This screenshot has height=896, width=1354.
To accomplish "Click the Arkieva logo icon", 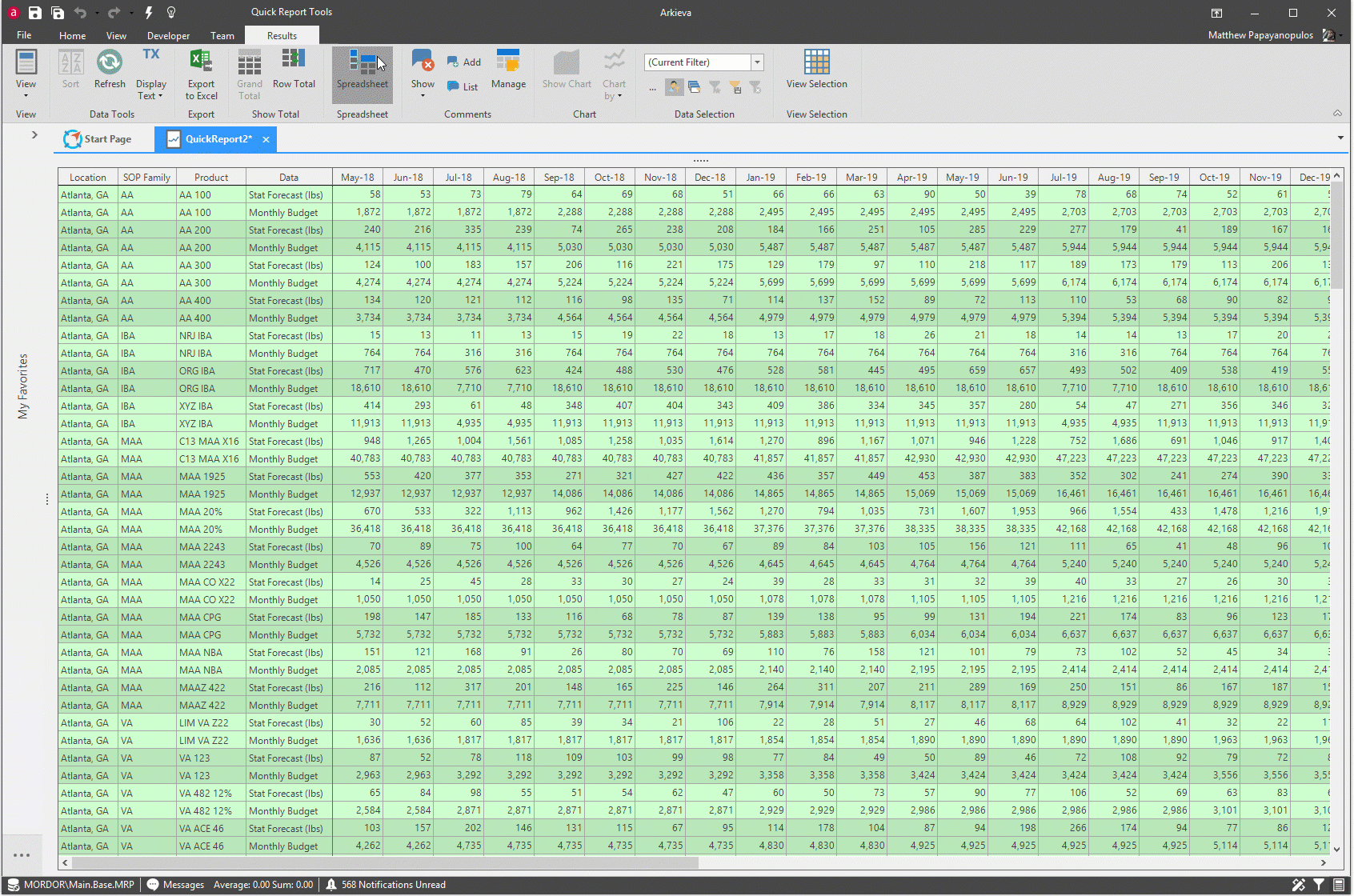I will [13, 13].
